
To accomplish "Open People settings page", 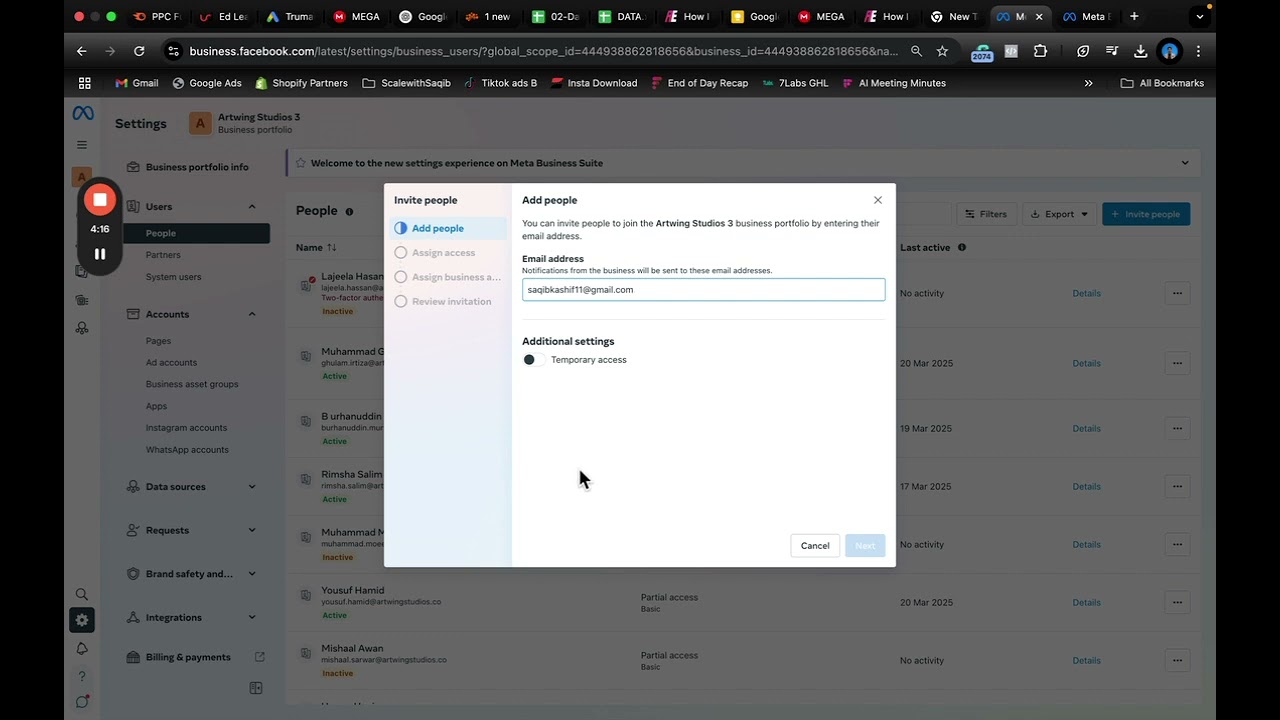I will 196,233.
